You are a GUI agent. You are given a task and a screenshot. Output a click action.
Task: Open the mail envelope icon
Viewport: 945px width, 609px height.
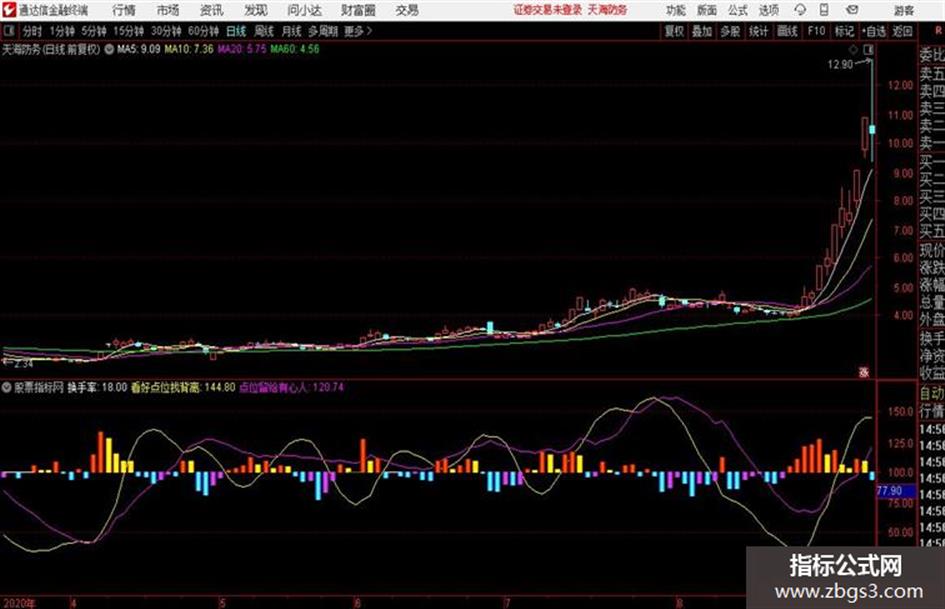point(852,10)
